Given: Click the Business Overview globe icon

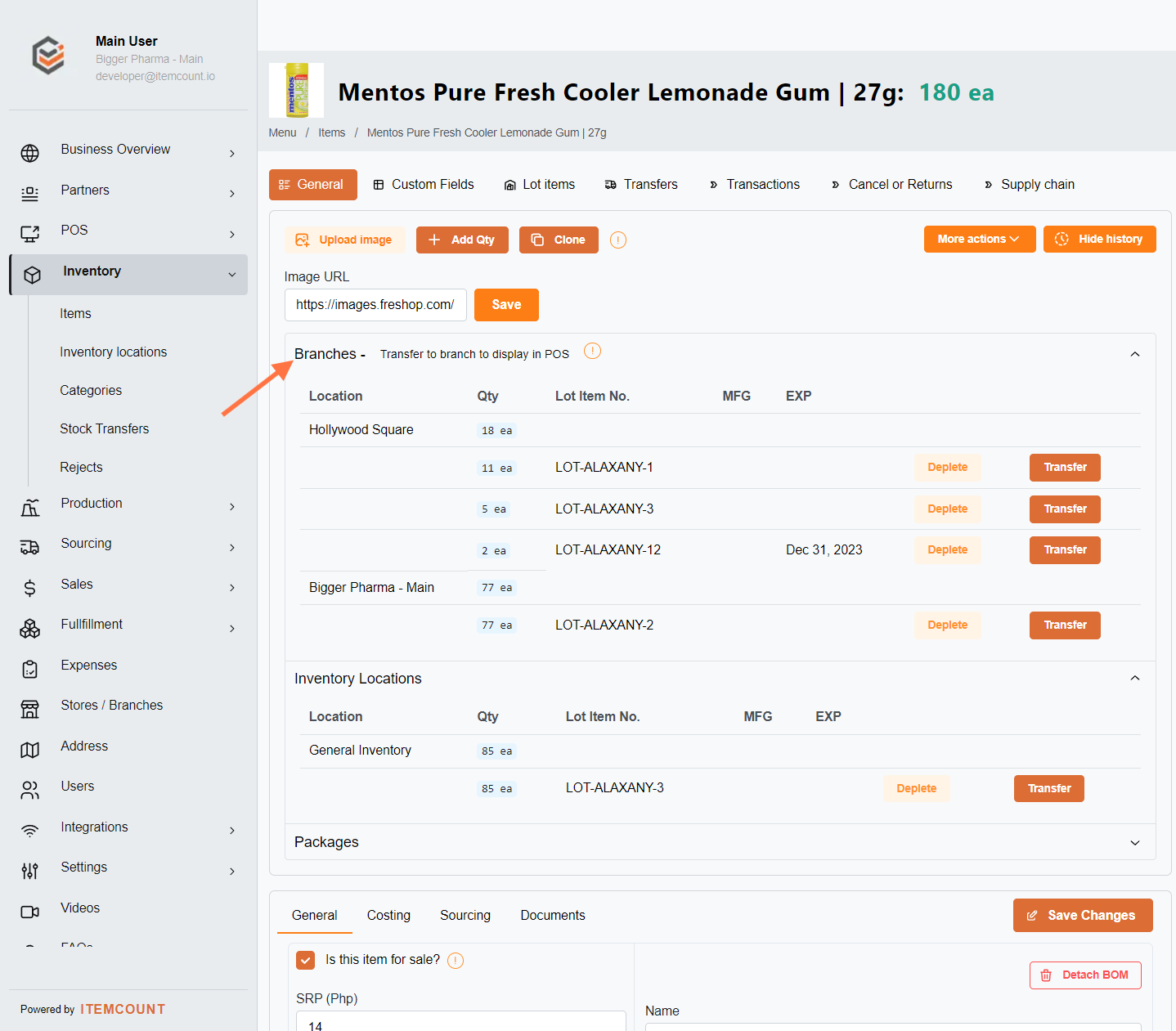Looking at the screenshot, I should (30, 153).
